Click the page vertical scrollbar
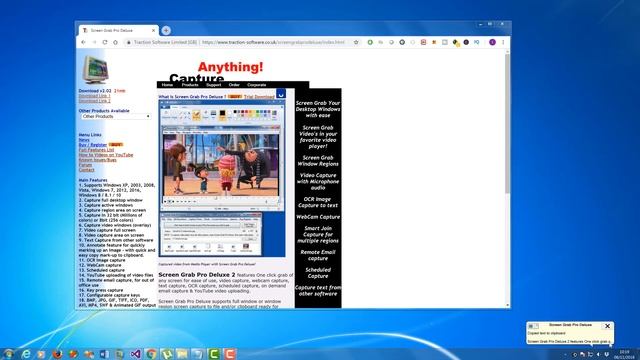 (x=507, y=179)
